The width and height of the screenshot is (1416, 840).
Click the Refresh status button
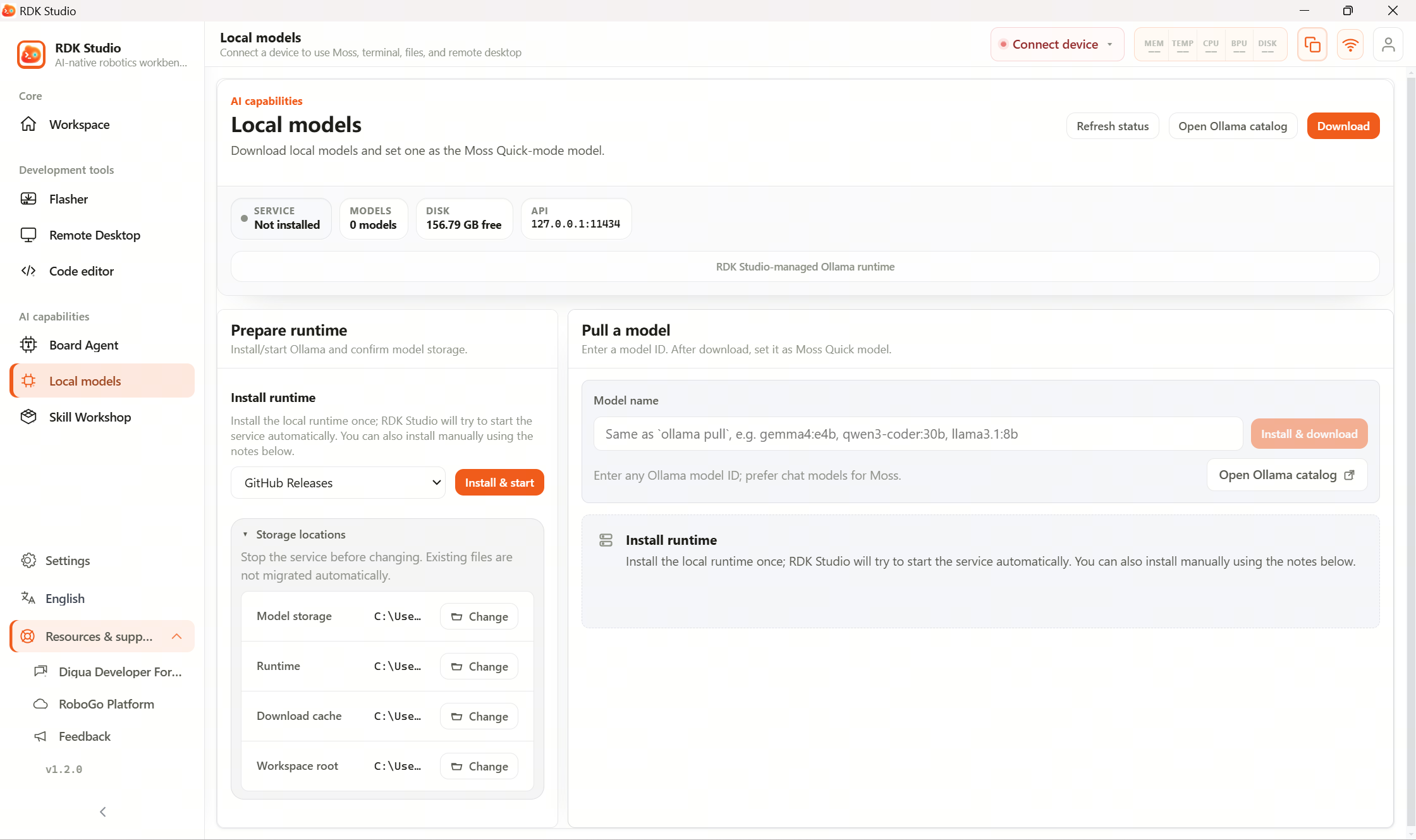coord(1113,126)
